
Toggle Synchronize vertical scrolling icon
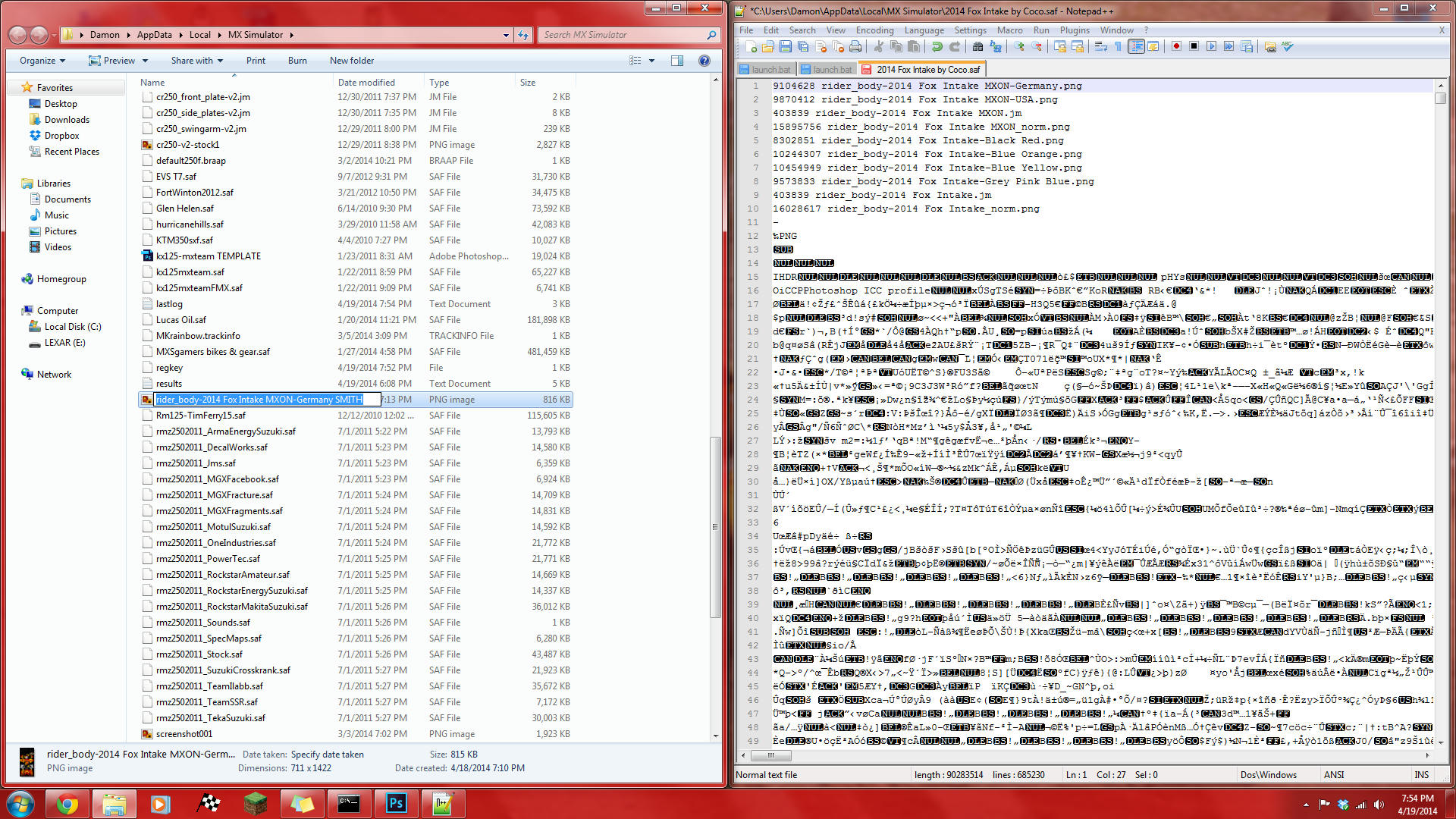pos(1060,46)
